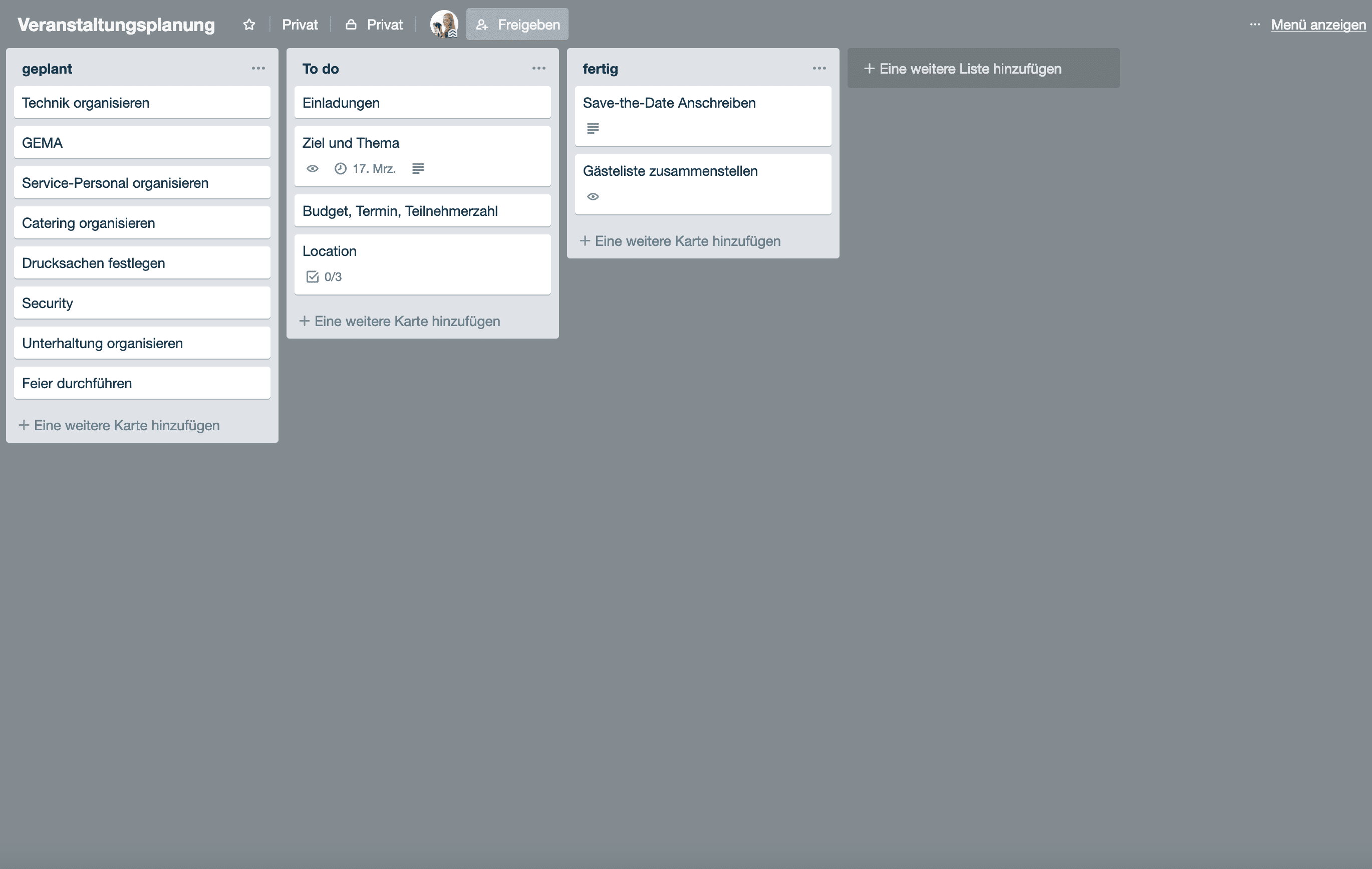The width and height of the screenshot is (1372, 869).
Task: Open the three-dot menu for 'geplant' list
Action: click(x=257, y=67)
